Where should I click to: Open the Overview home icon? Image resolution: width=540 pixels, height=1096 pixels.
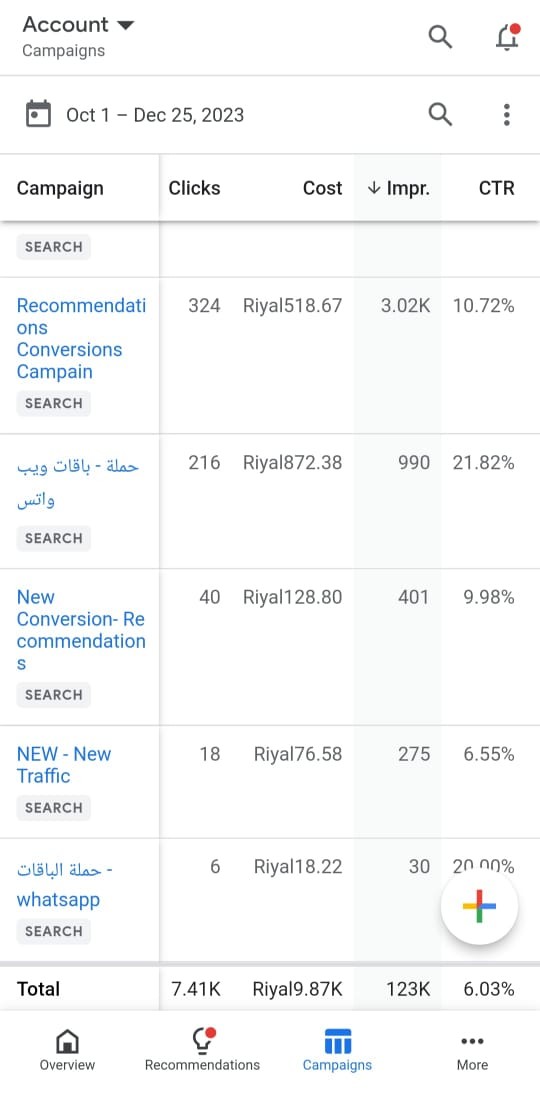pos(67,1041)
